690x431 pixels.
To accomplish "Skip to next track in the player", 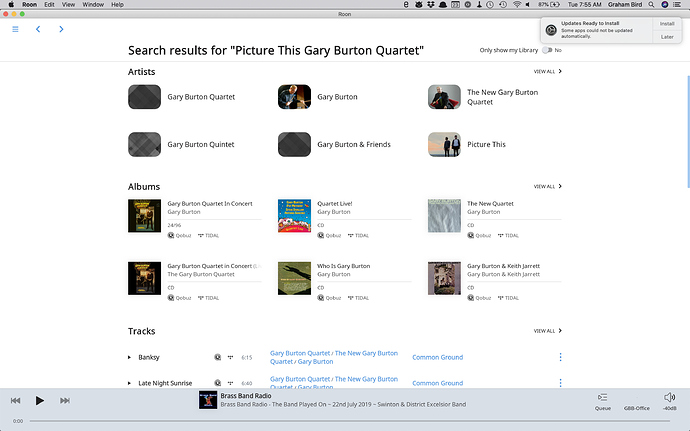I will pyautogui.click(x=65, y=400).
